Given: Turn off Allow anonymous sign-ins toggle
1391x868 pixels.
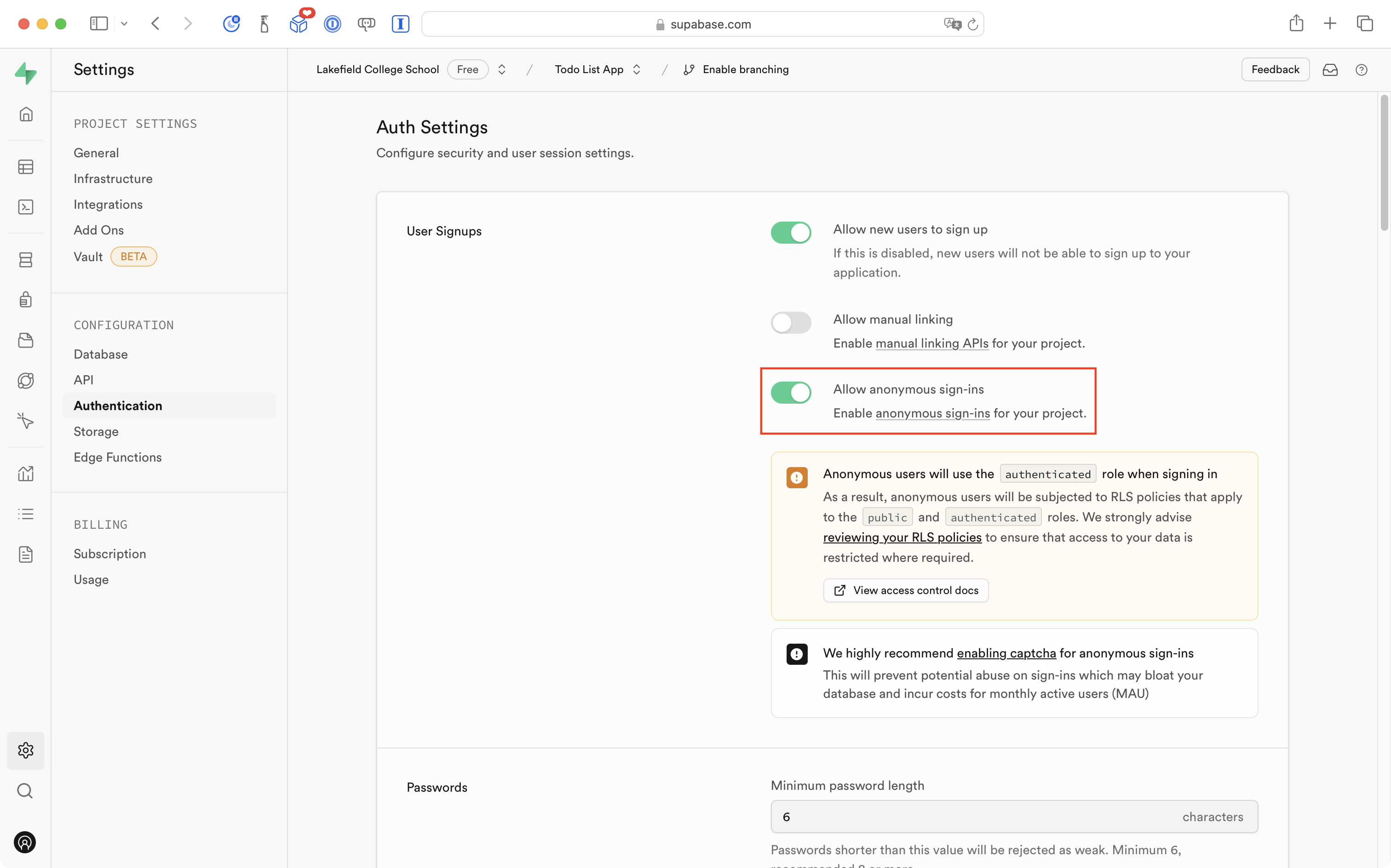Looking at the screenshot, I should coord(790,393).
